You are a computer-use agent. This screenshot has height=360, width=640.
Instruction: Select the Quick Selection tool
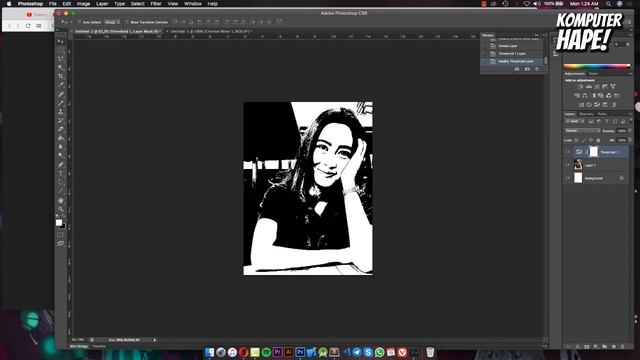pyautogui.click(x=60, y=67)
